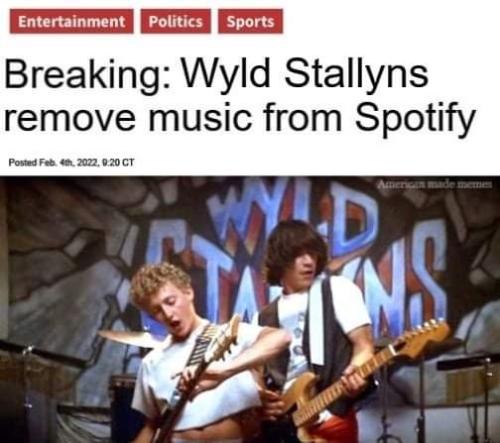500x443 pixels.
Task: Select the Sports category tab
Action: [x=250, y=21]
